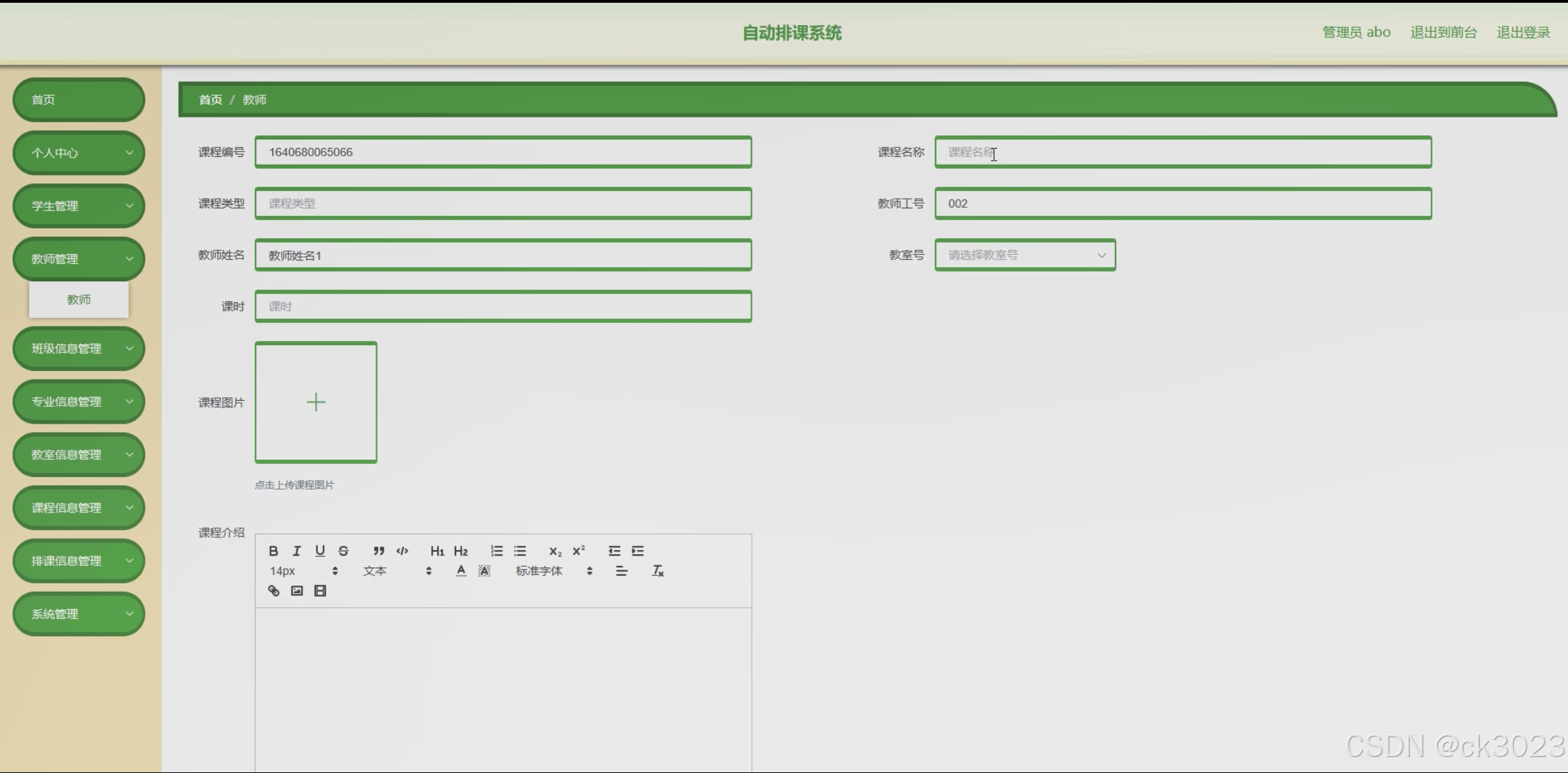Screen dimensions: 1568x773
Task: Select the 教师 submenu item
Action: (x=78, y=299)
